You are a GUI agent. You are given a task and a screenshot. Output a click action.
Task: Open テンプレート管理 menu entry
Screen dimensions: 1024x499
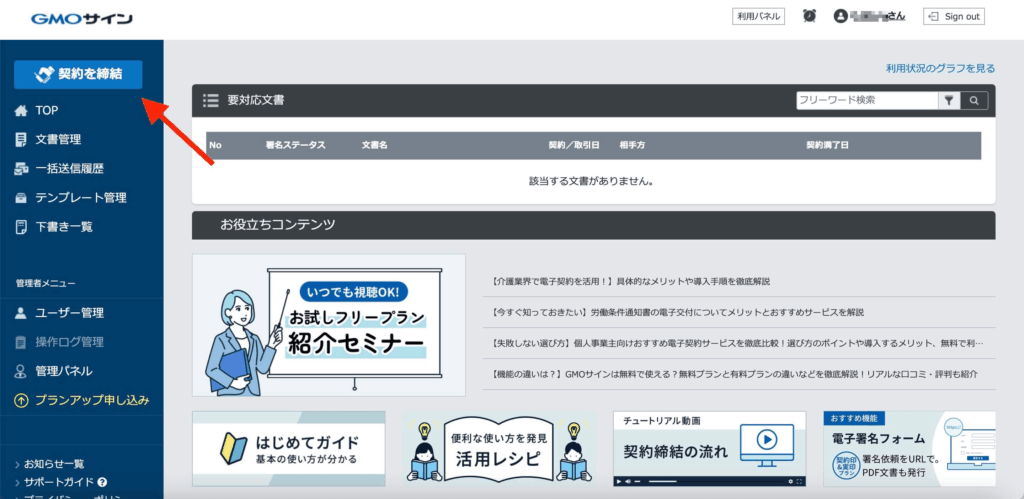pyautogui.click(x=81, y=197)
